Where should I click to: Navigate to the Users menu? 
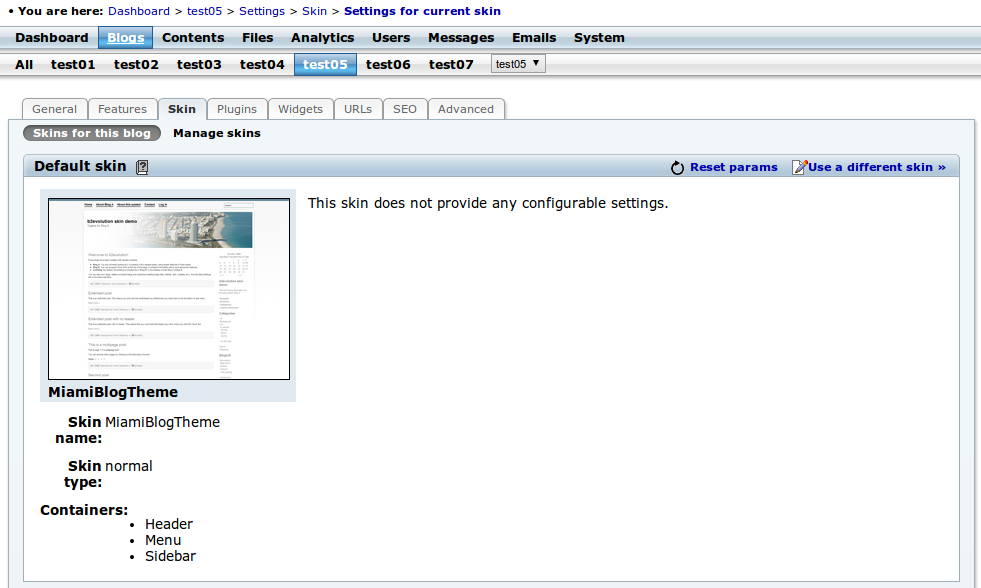(x=391, y=38)
